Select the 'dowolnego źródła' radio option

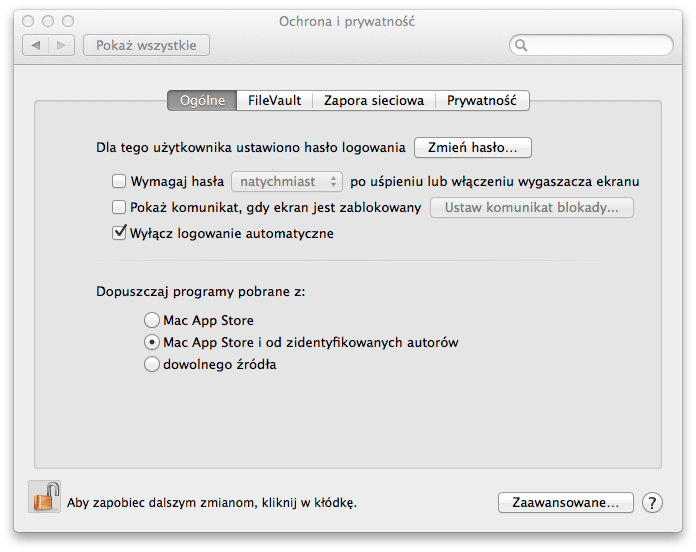(152, 364)
